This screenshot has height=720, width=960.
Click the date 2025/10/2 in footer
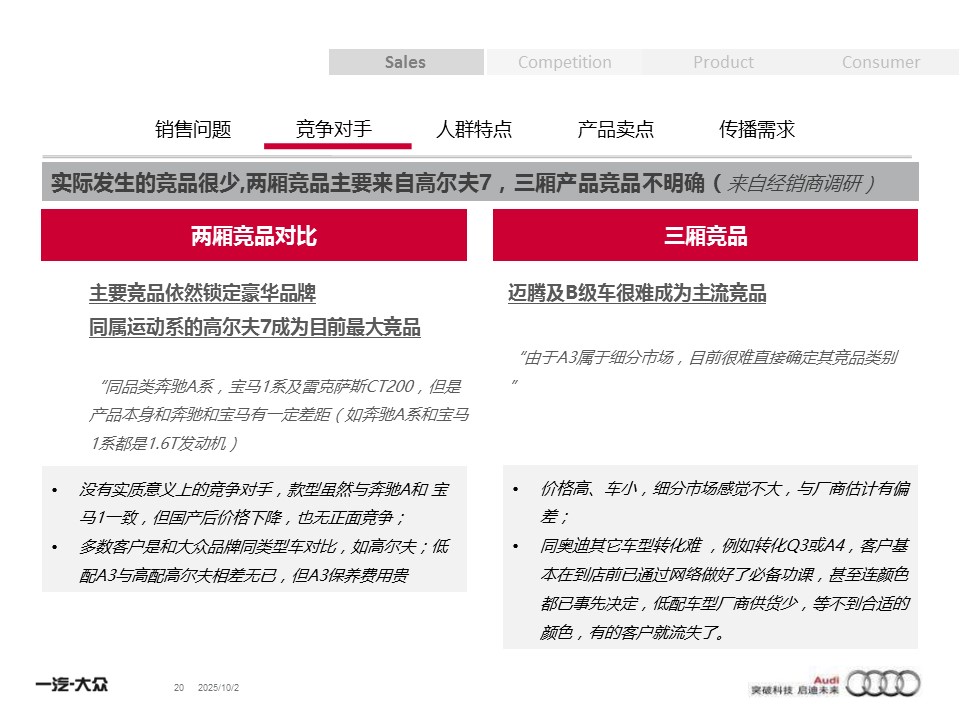coord(219,688)
